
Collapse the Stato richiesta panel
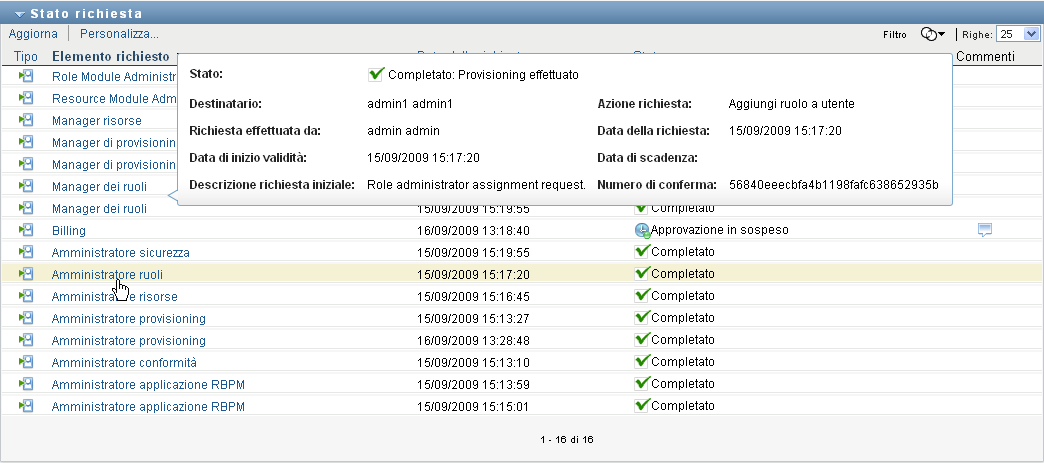pos(20,14)
